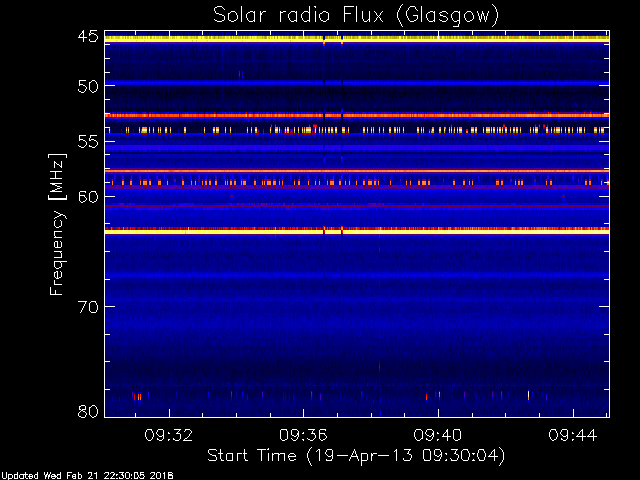Click the frequency tick label '60'
The image size is (640, 480).
[x=88, y=197]
